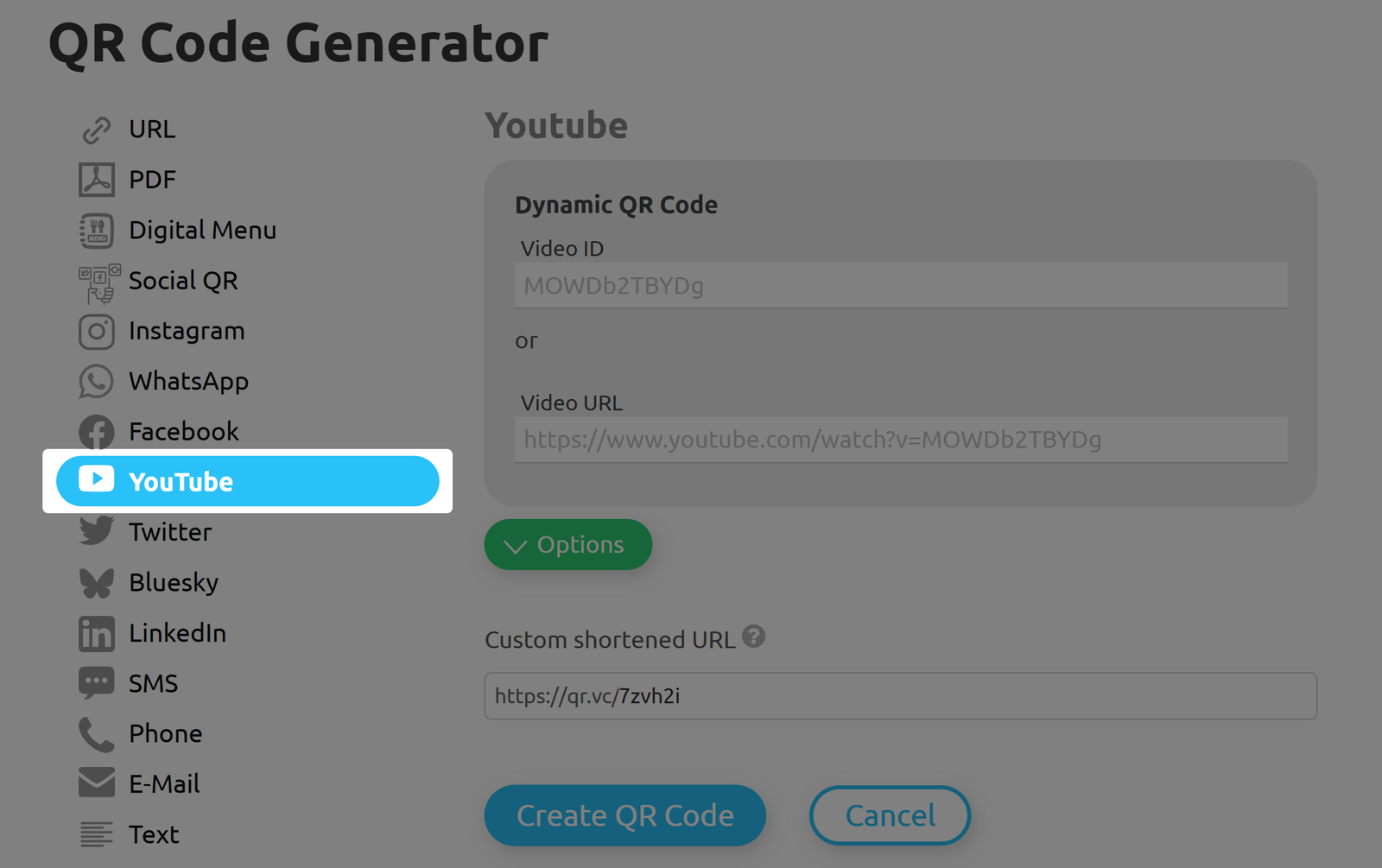Viewport: 1382px width, 868px height.
Task: Select the Facebook icon
Action: [97, 431]
